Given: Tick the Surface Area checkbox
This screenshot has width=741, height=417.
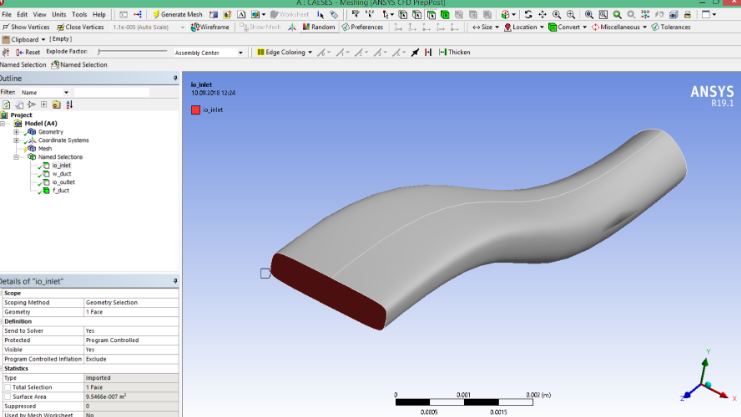Looking at the screenshot, I should point(7,395).
